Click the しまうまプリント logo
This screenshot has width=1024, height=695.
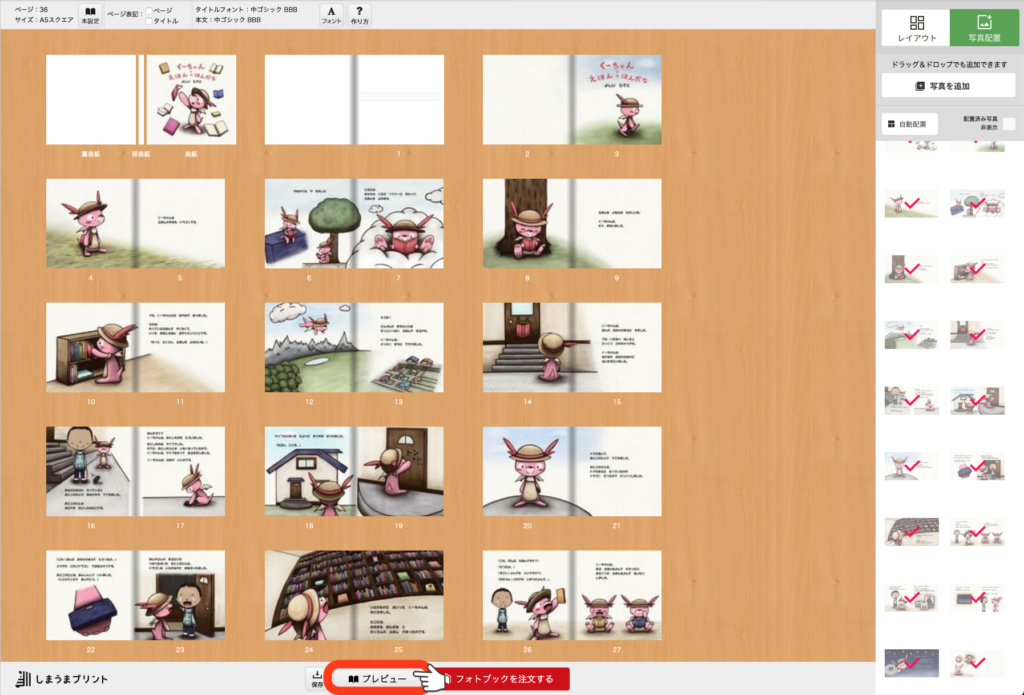pyautogui.click(x=63, y=679)
